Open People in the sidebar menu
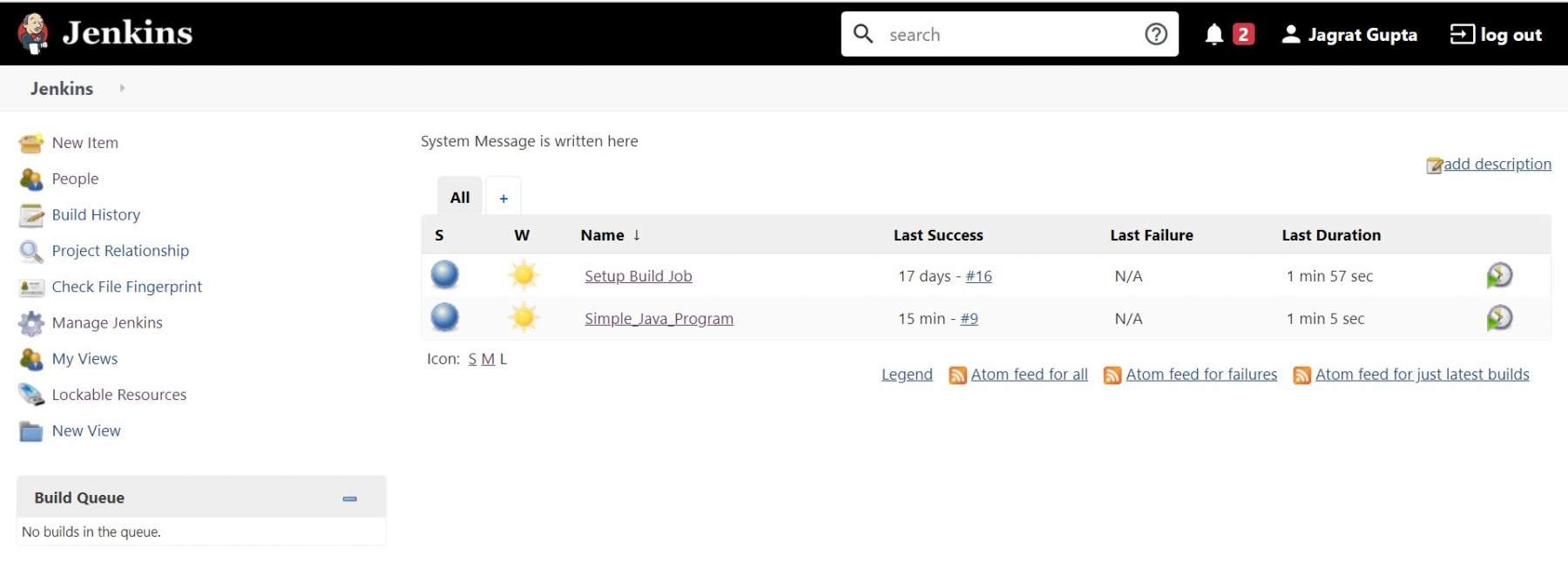The height and width of the screenshot is (562, 1568). click(75, 179)
